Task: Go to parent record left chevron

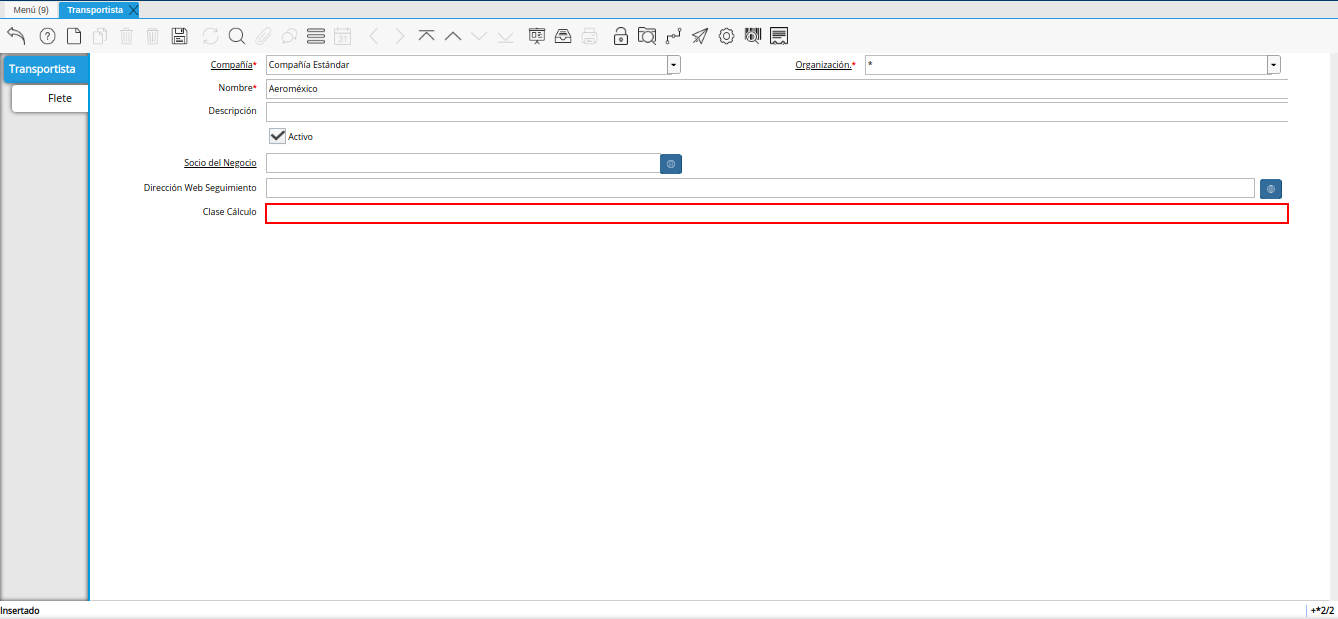Action: [374, 36]
